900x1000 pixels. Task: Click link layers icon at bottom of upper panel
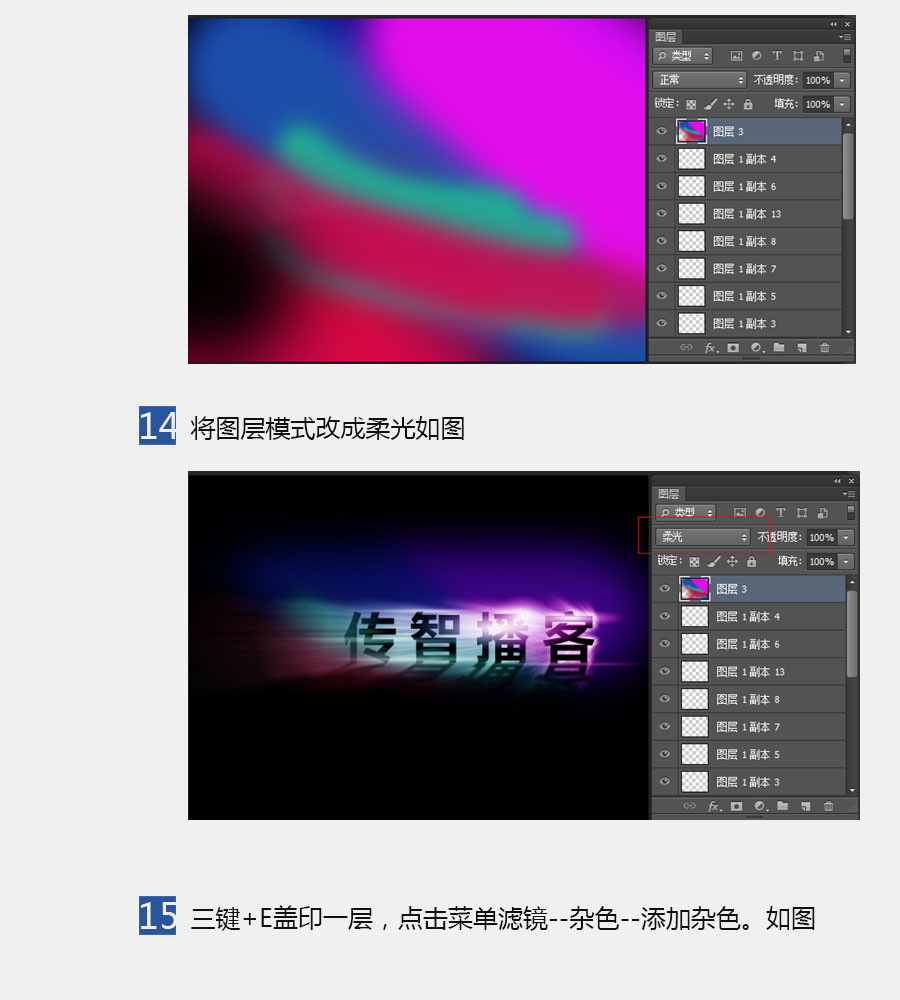pos(686,348)
